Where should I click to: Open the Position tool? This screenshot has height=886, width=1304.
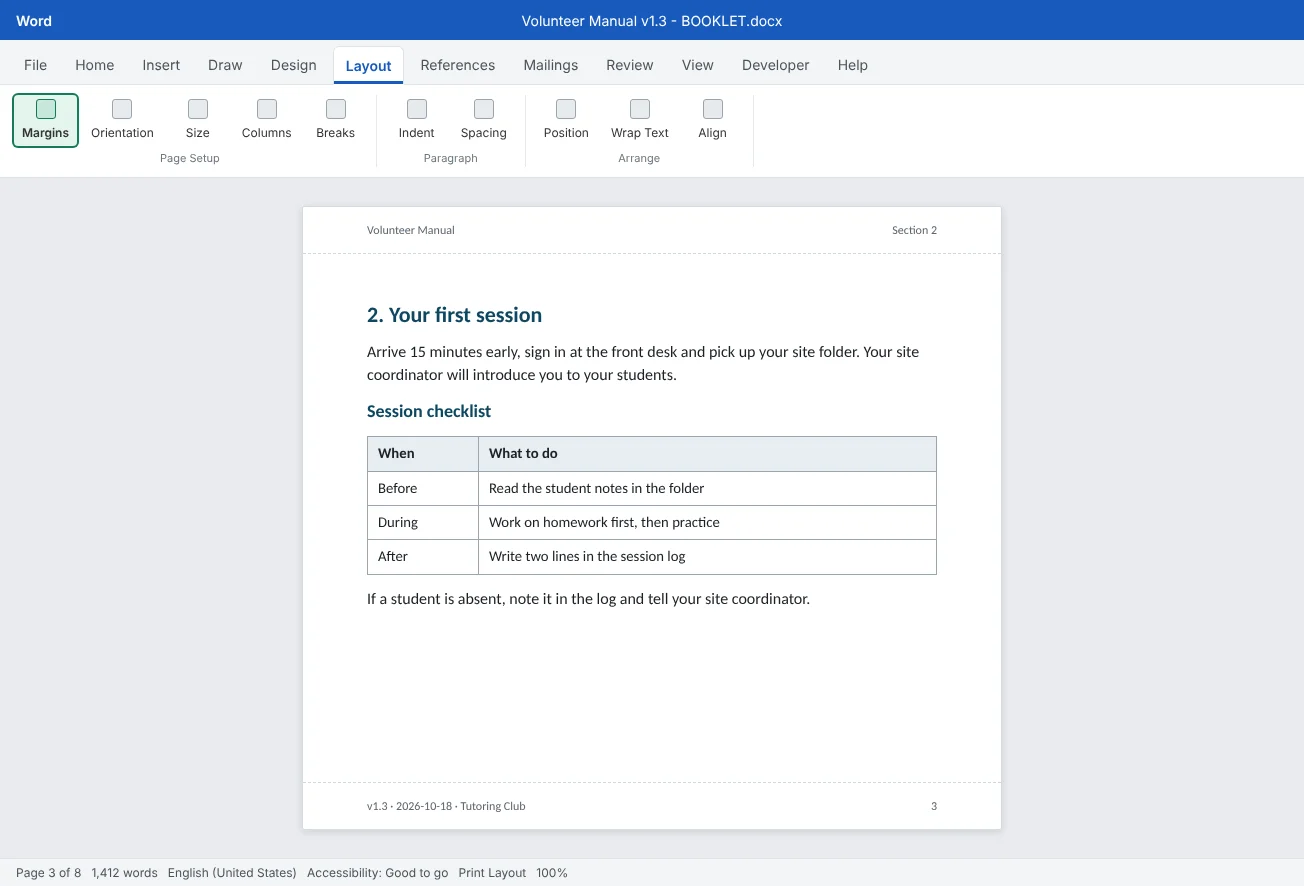[x=566, y=120]
